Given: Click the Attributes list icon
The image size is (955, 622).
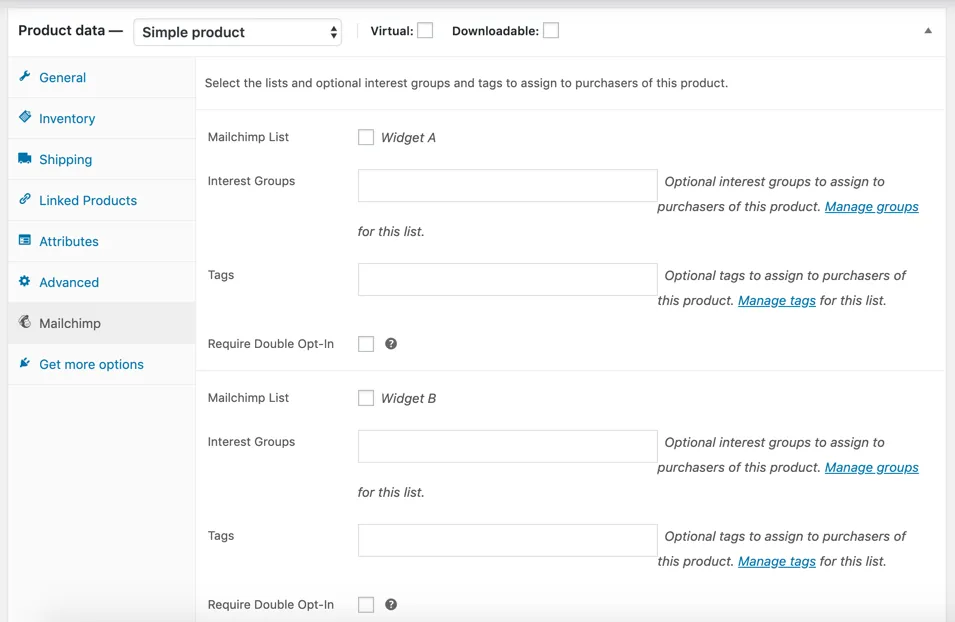Looking at the screenshot, I should (24, 240).
